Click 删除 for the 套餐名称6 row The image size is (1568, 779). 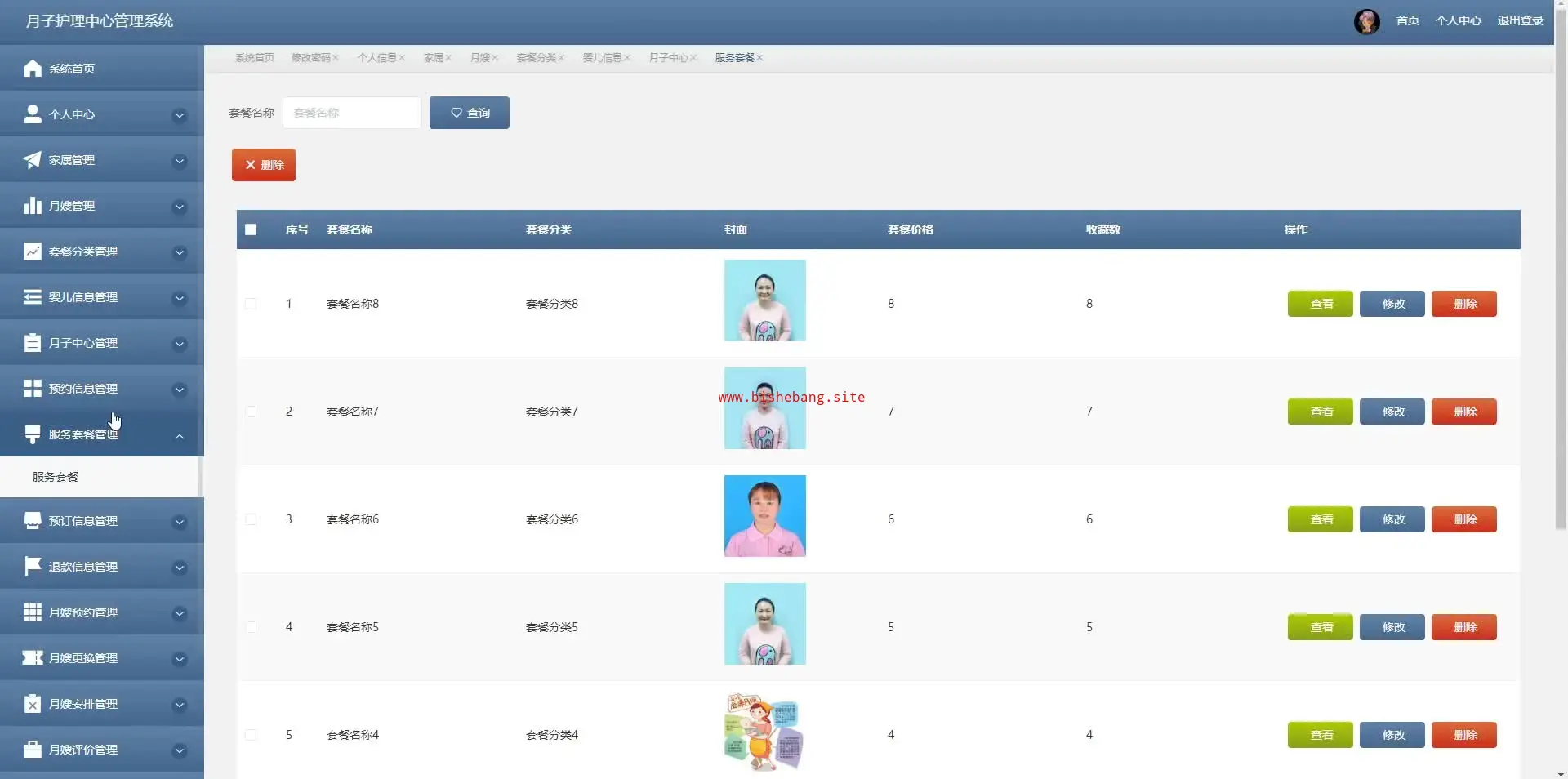(1464, 519)
